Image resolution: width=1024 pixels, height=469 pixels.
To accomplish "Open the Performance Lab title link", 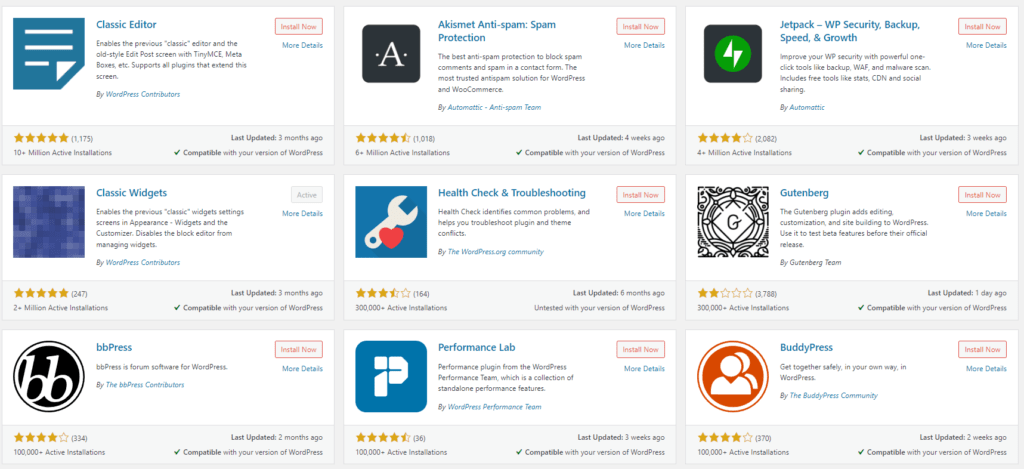I will click(476, 348).
